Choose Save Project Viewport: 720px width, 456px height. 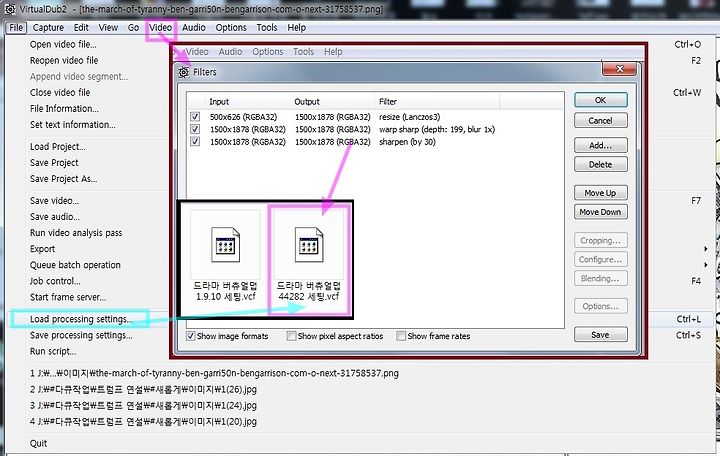click(54, 163)
